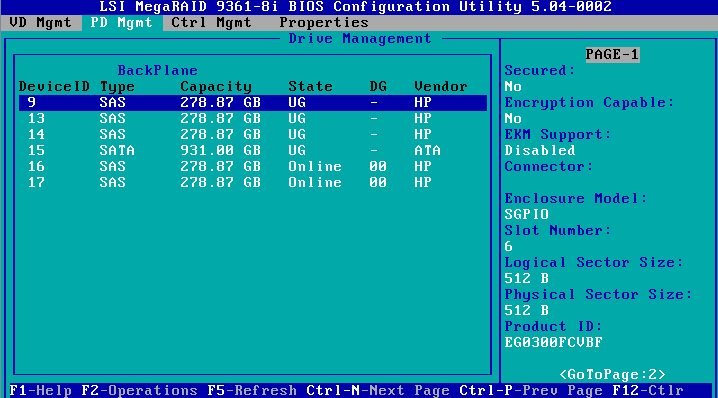
Task: Select SATA drive row DeviceID 15
Action: pos(252,151)
